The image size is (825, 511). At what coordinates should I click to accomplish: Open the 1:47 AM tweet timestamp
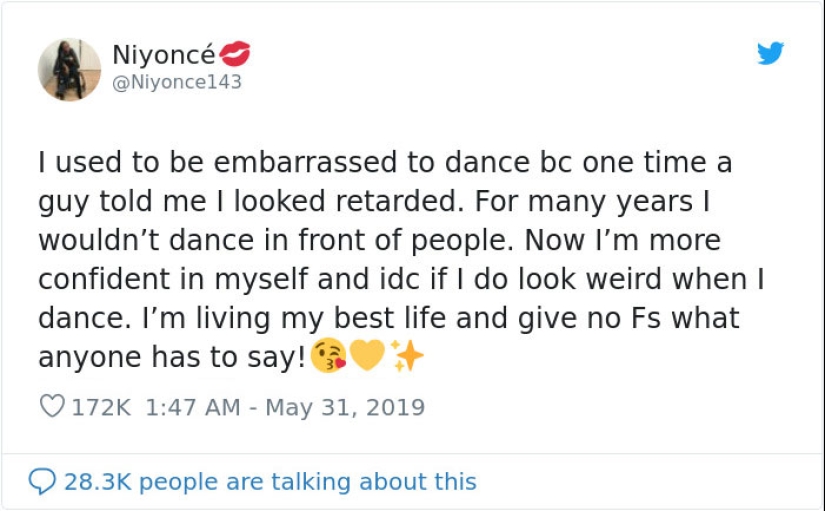point(192,407)
